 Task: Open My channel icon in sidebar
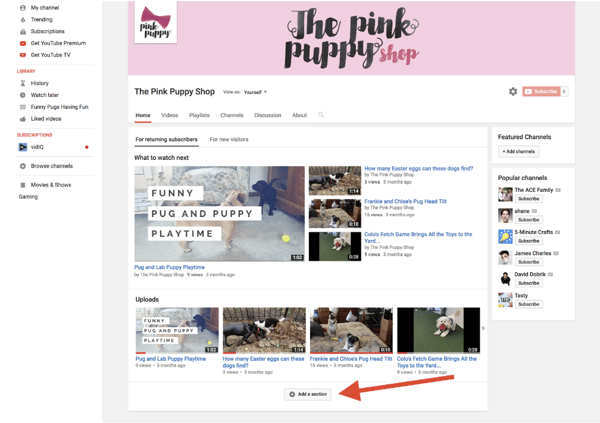[23, 8]
